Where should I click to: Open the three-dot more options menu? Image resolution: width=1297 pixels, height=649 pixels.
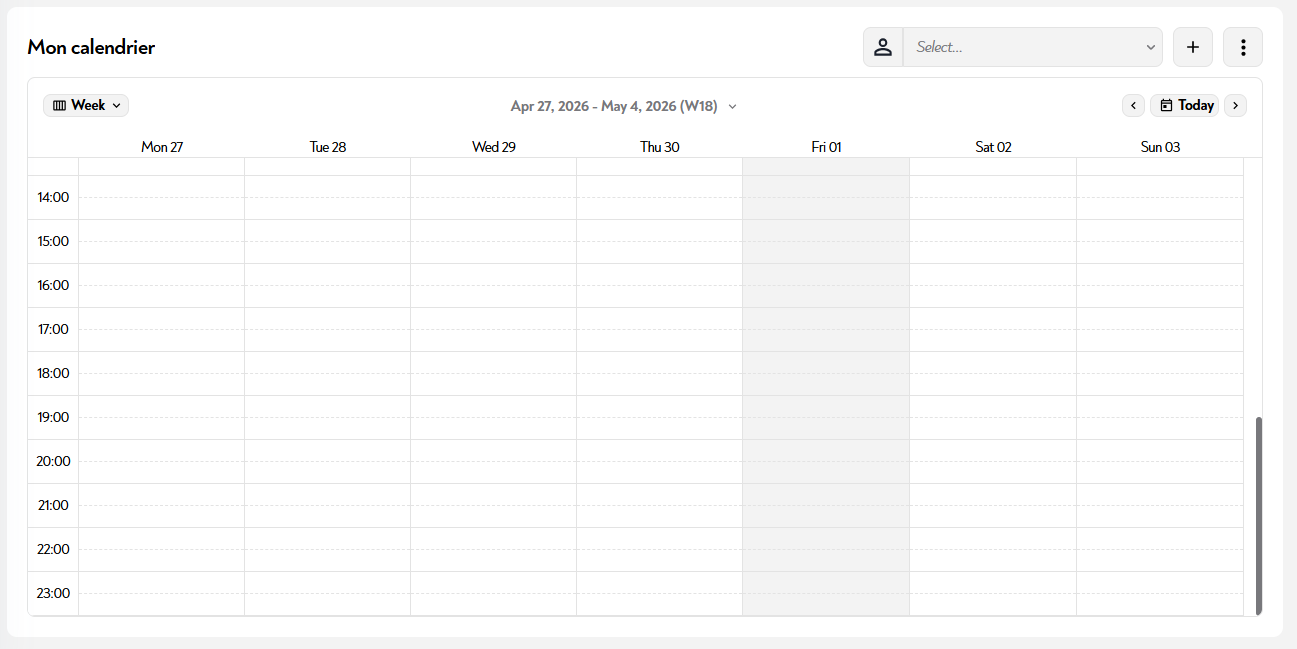pyautogui.click(x=1242, y=47)
